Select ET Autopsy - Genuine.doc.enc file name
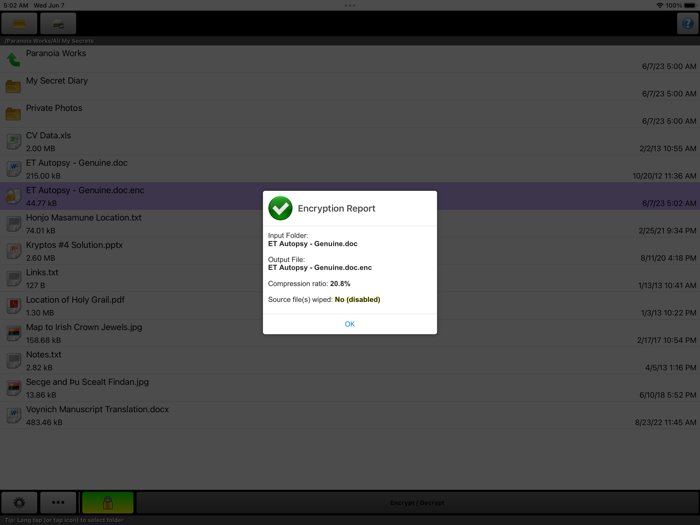700x525 pixels. click(85, 190)
